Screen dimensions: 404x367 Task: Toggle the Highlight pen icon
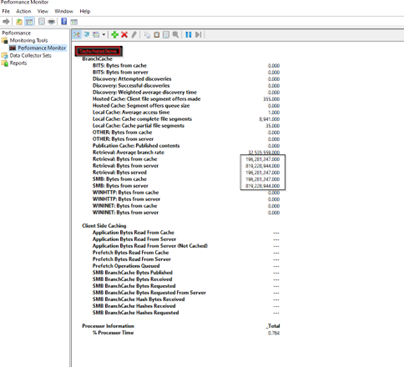[134, 34]
